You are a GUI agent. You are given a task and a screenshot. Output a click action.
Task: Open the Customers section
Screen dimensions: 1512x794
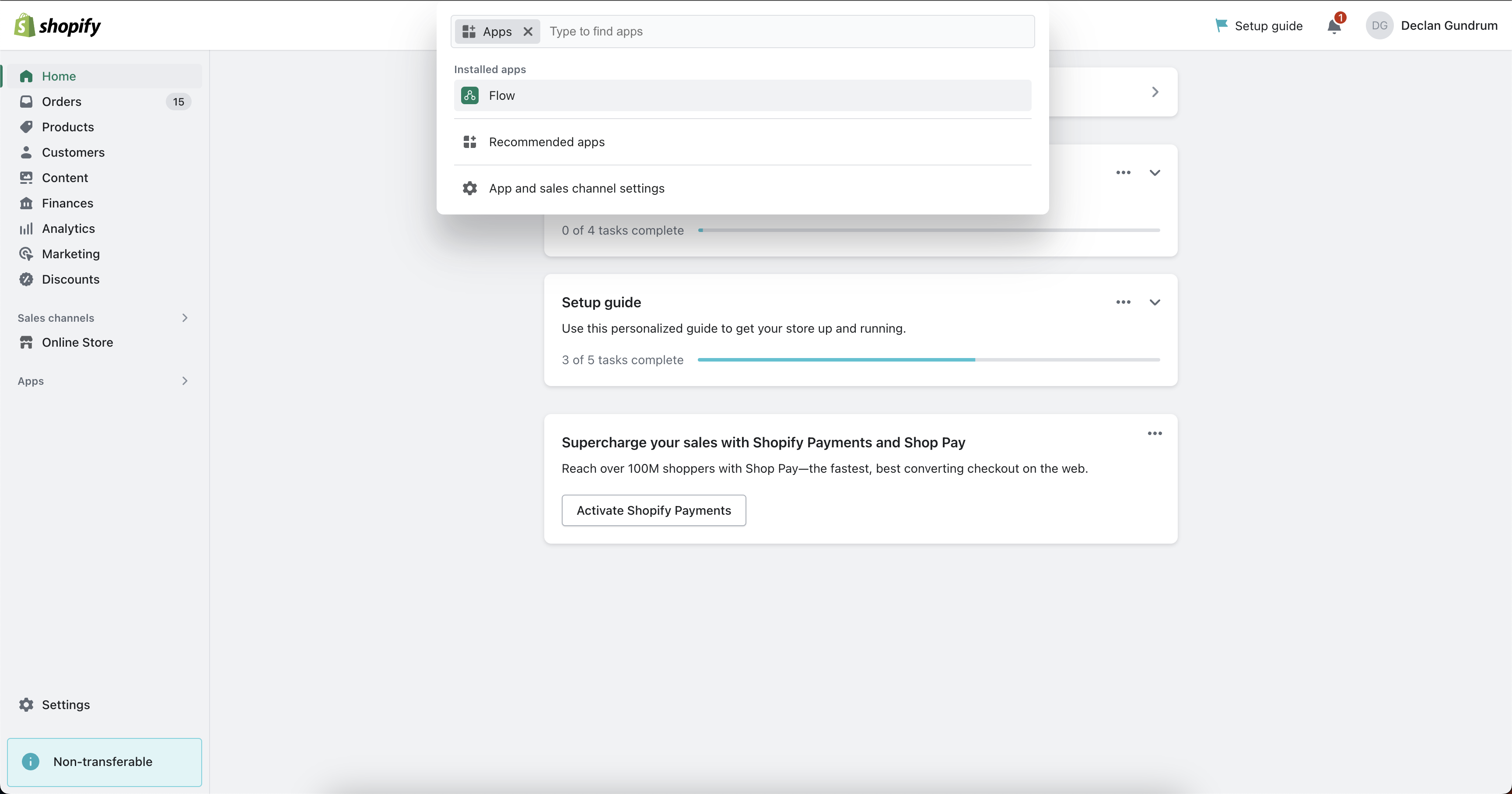coord(73,152)
